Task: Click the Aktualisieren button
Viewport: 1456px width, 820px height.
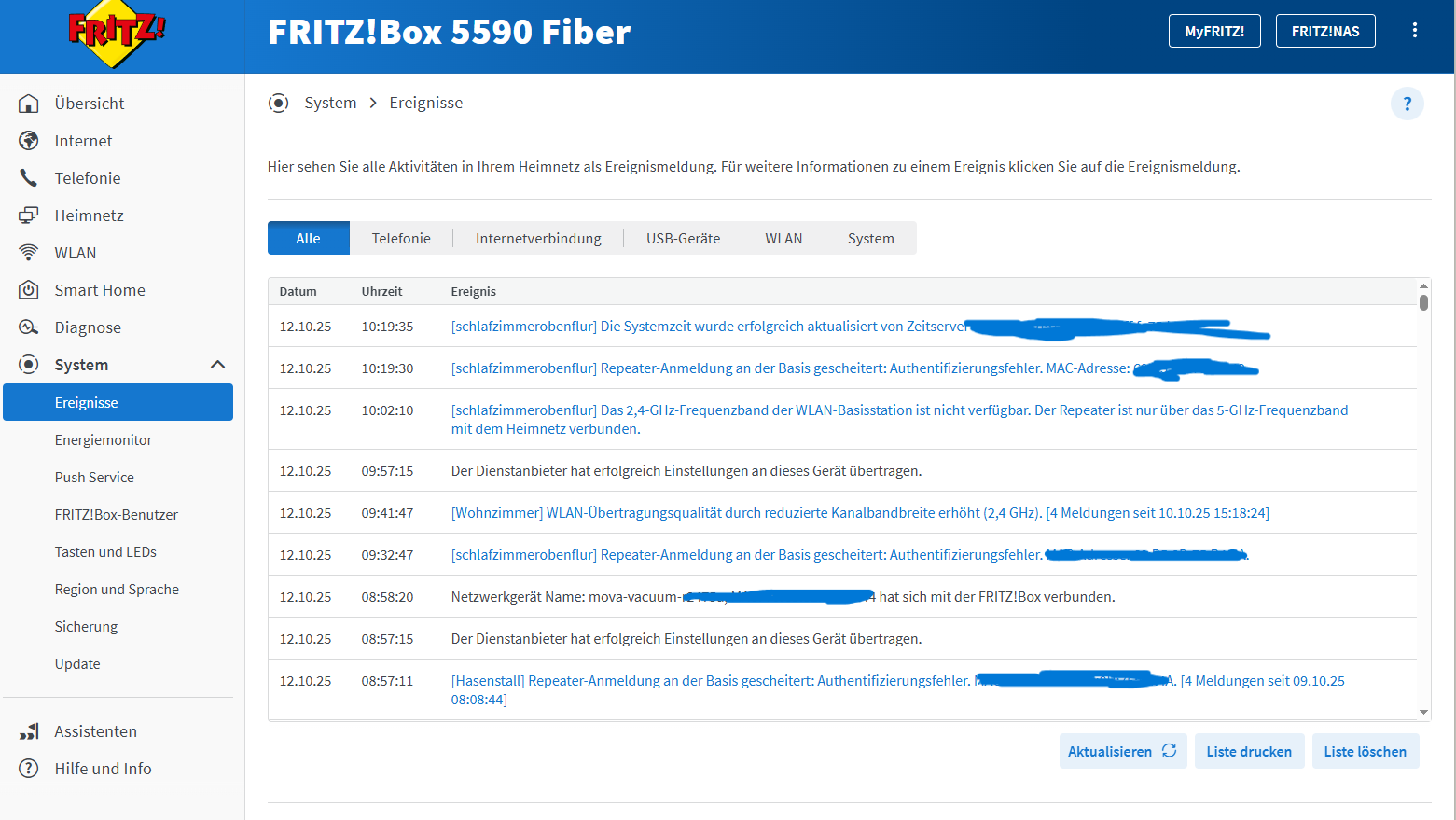Action: point(1123,751)
